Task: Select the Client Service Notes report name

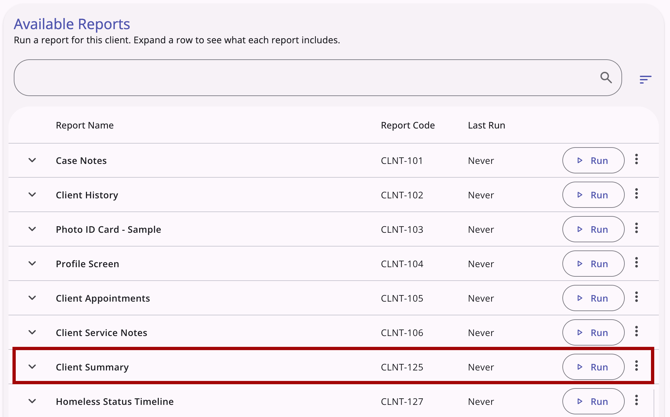Action: pos(101,333)
